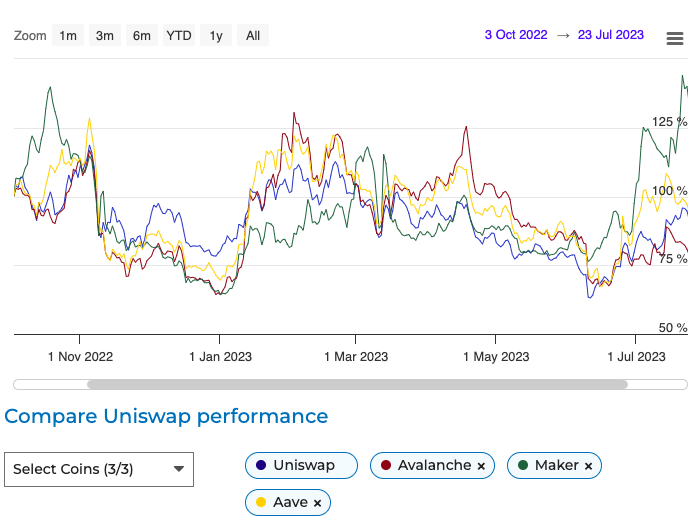Viewport: 694px width, 523px height.
Task: Open the chart hamburger menu icon
Action: pyautogui.click(x=675, y=38)
